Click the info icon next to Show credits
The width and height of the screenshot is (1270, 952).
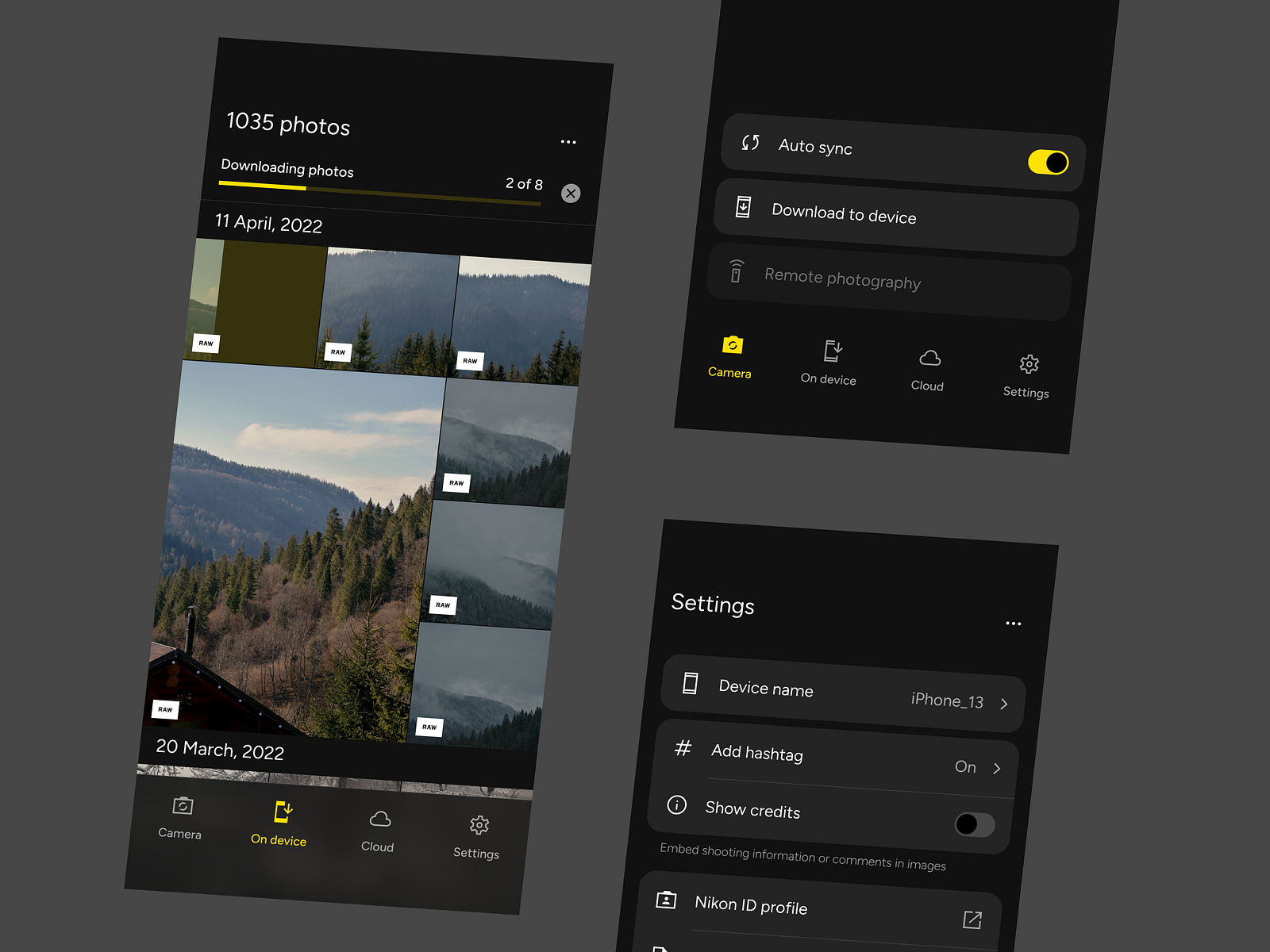click(x=675, y=805)
